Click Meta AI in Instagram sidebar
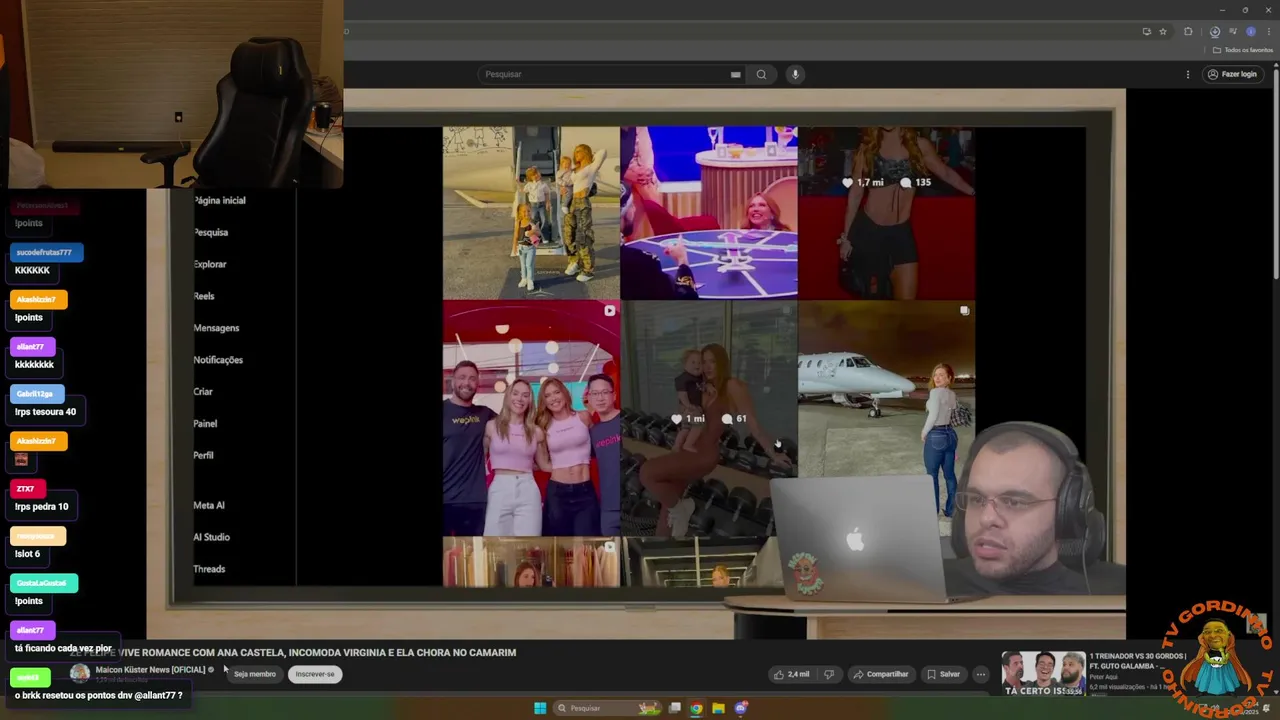 [209, 506]
